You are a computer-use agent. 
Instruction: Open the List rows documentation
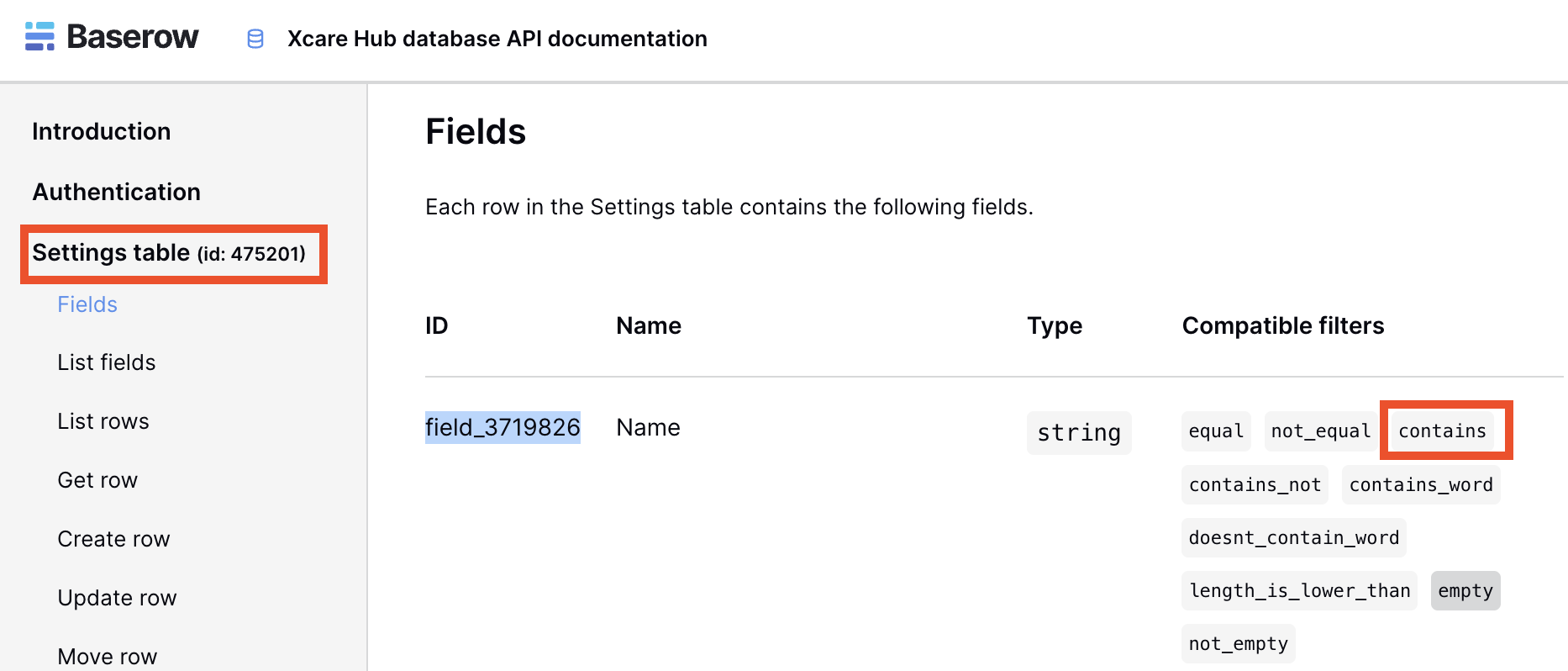coord(103,421)
